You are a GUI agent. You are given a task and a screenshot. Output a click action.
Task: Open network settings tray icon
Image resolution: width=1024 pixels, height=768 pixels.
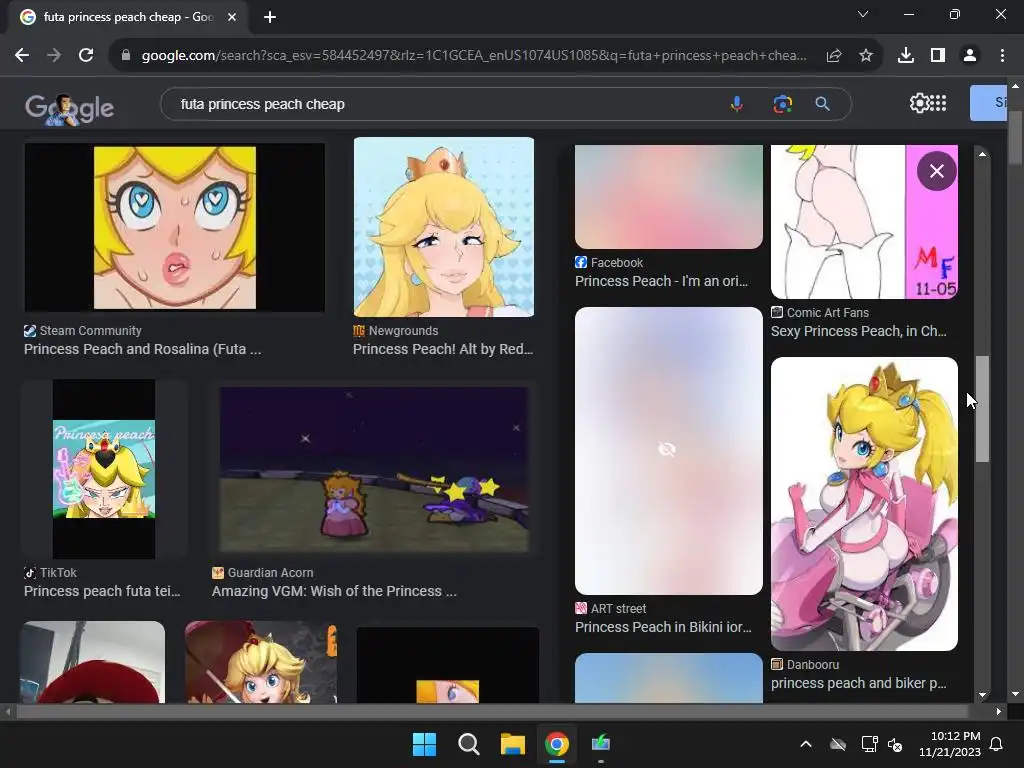pyautogui.click(x=869, y=744)
